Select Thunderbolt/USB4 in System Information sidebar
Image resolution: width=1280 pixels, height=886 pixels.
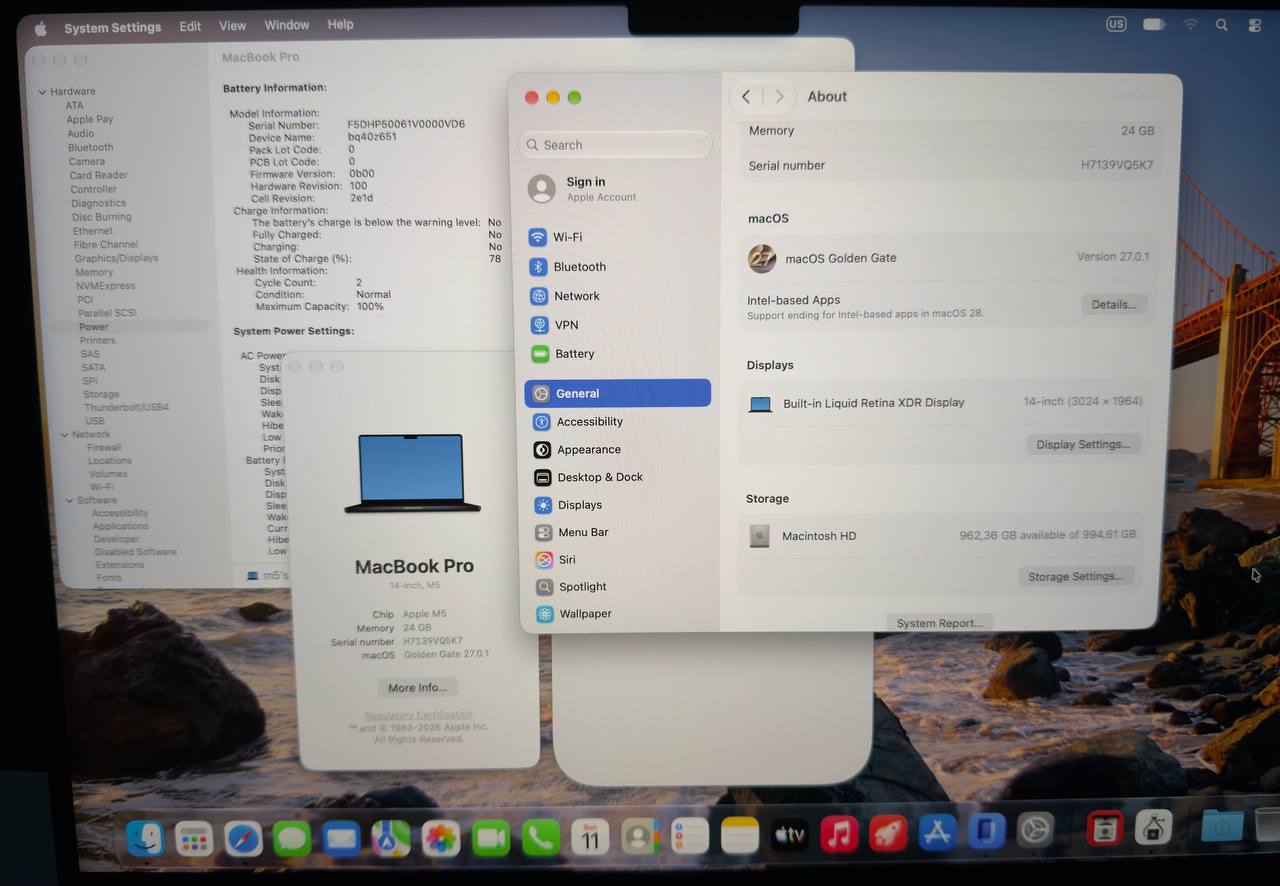point(127,408)
